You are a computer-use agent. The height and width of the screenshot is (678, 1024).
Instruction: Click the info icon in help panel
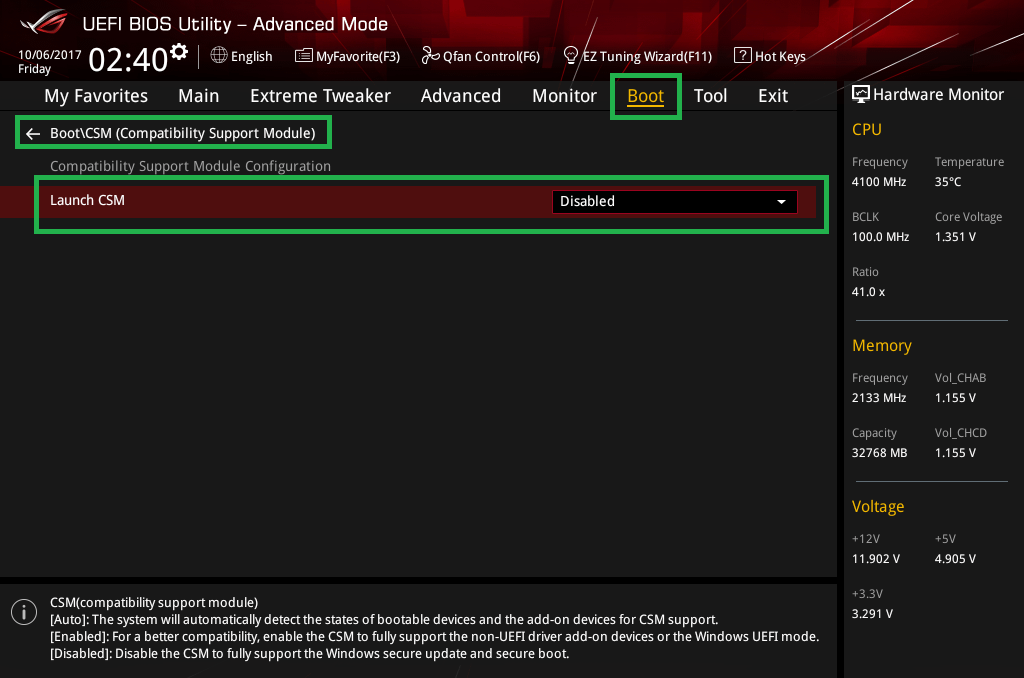(x=24, y=612)
